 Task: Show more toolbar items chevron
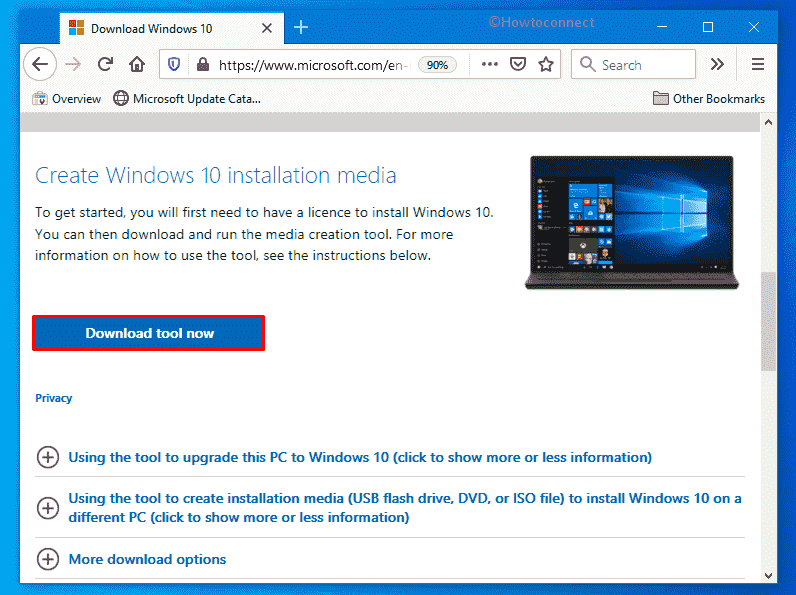(717, 64)
